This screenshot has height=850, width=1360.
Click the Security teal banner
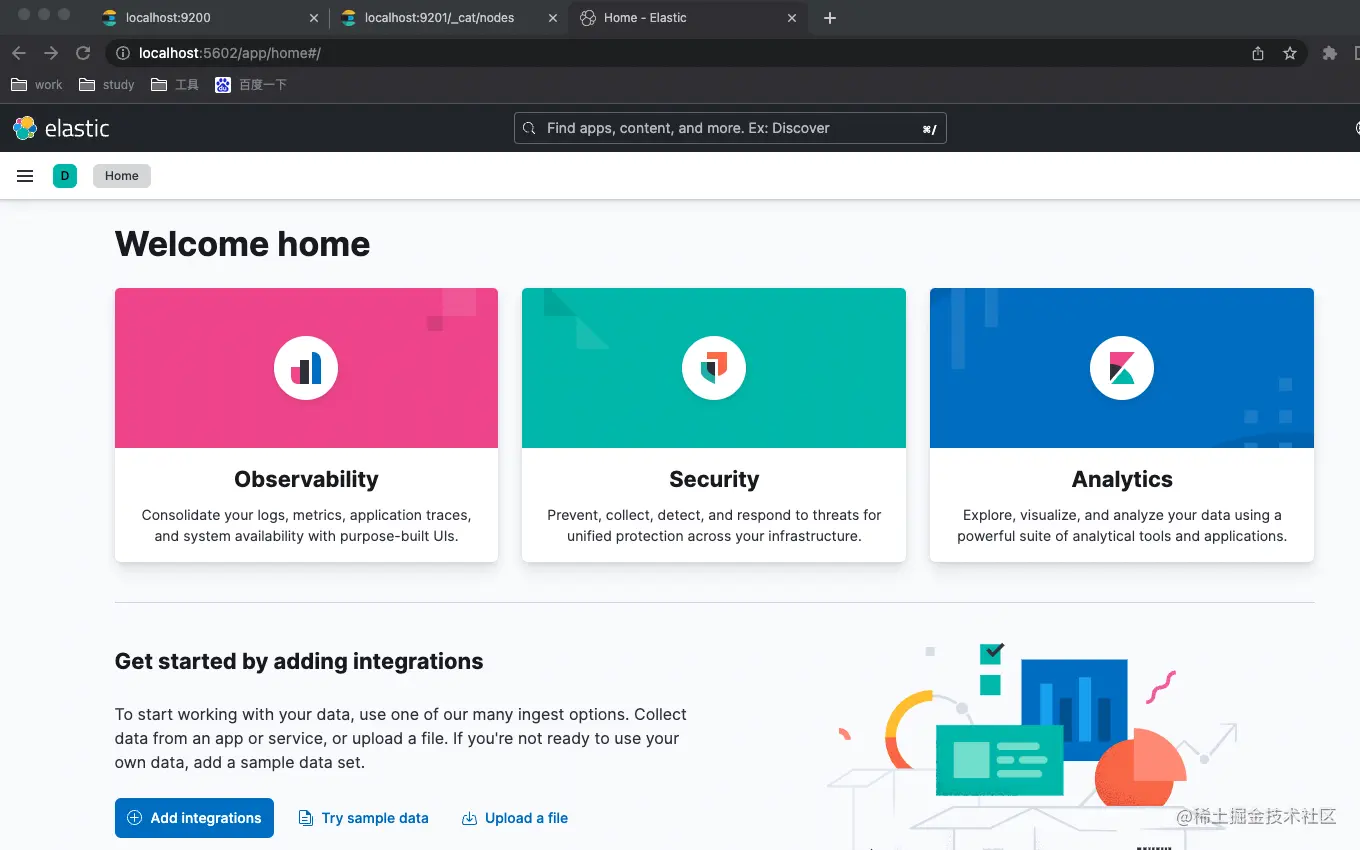point(714,368)
